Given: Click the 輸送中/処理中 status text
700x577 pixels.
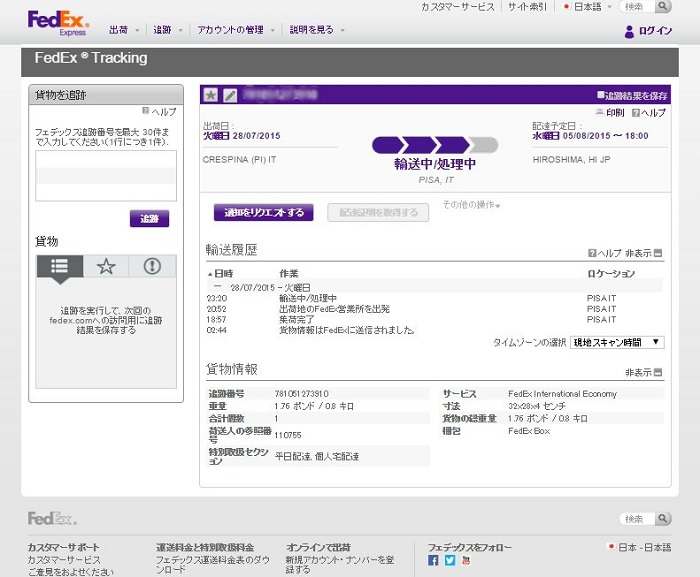Looking at the screenshot, I should [x=435, y=164].
